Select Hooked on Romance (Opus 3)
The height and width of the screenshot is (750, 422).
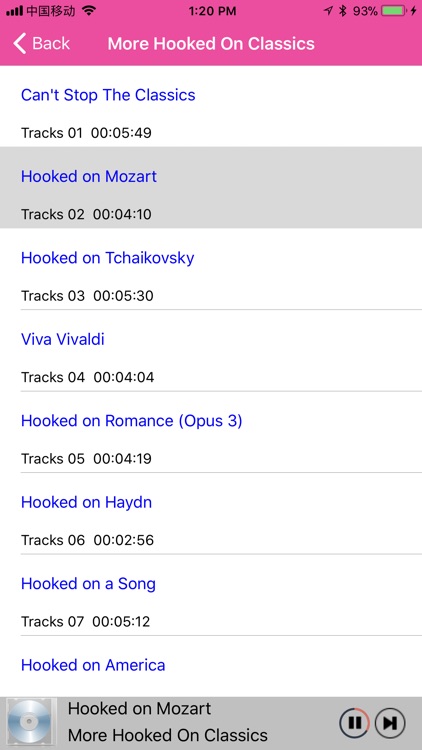coord(211,432)
